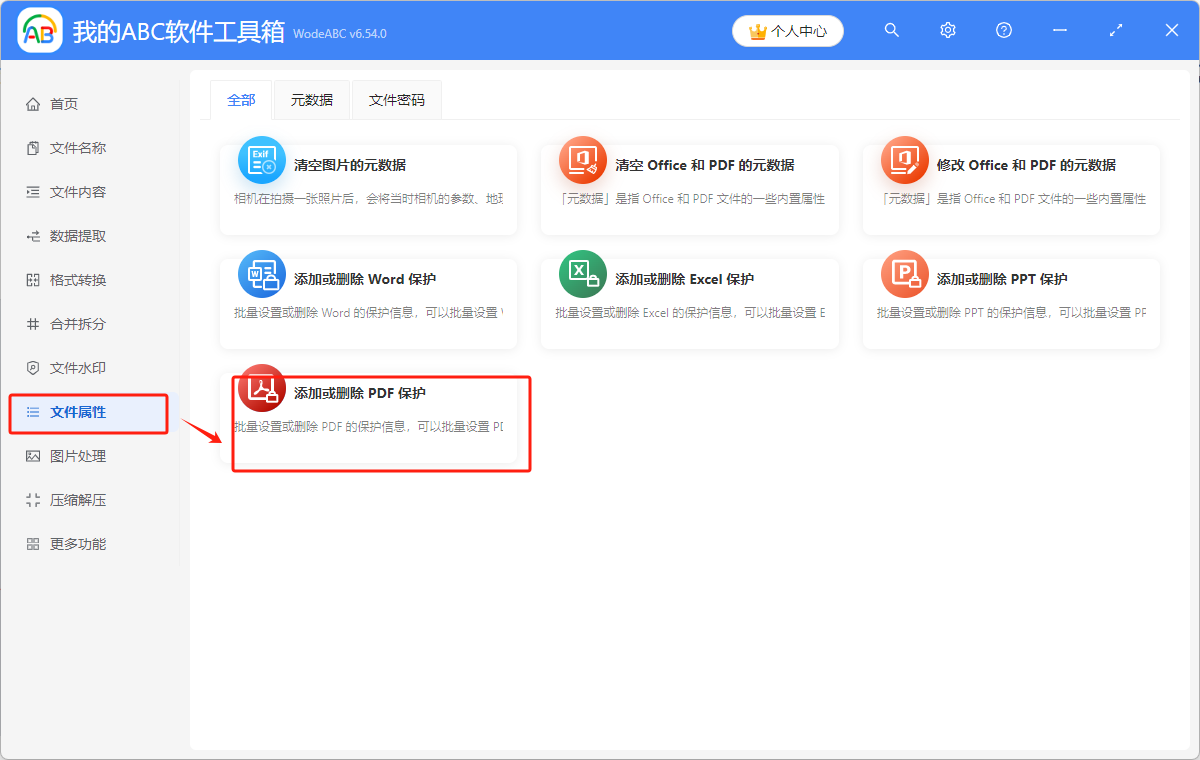Click 清空 Office 和 PDF 的元数据 icon
This screenshot has height=760, width=1200.
[x=583, y=160]
